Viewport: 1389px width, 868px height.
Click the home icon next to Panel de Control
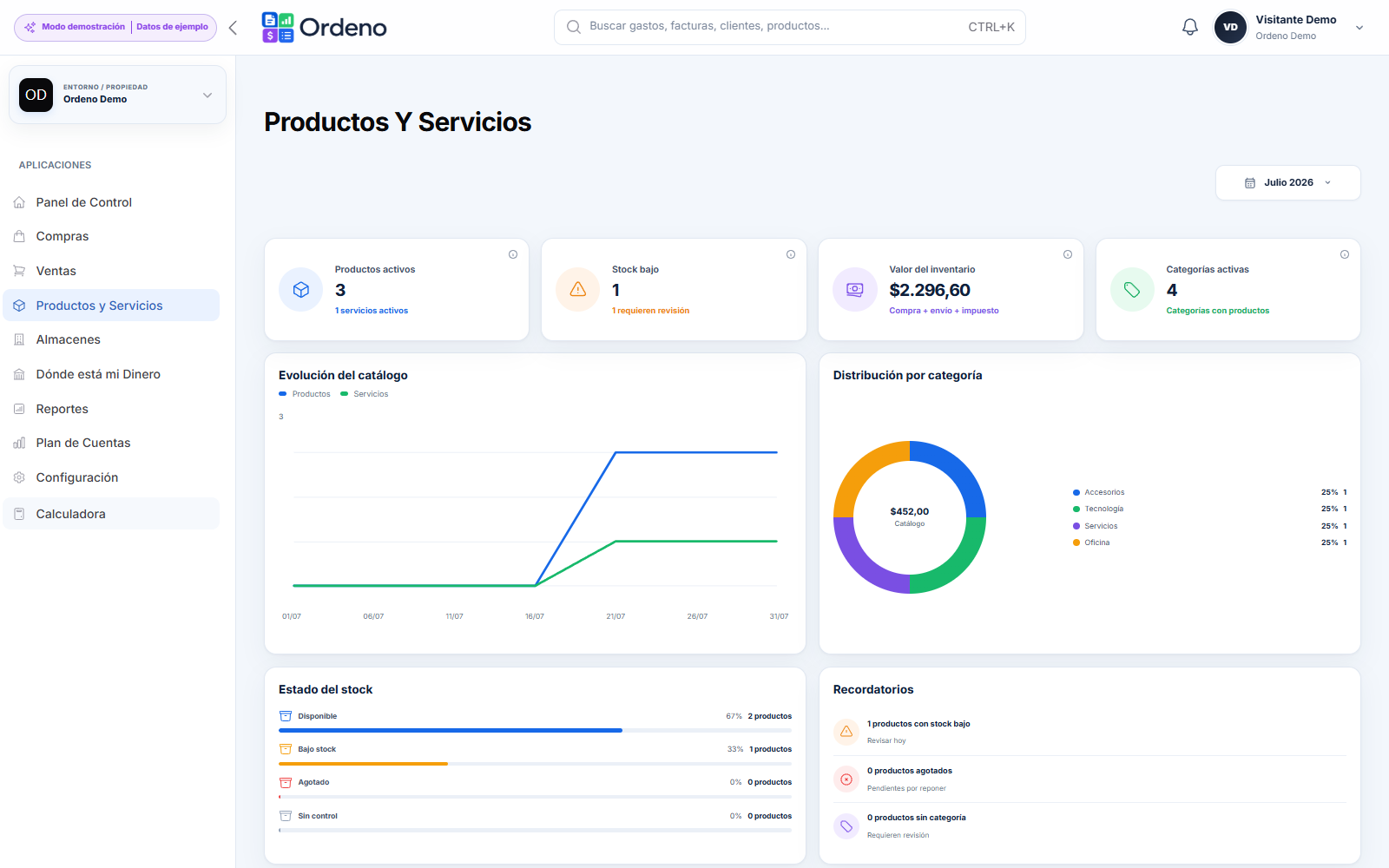coord(19,202)
